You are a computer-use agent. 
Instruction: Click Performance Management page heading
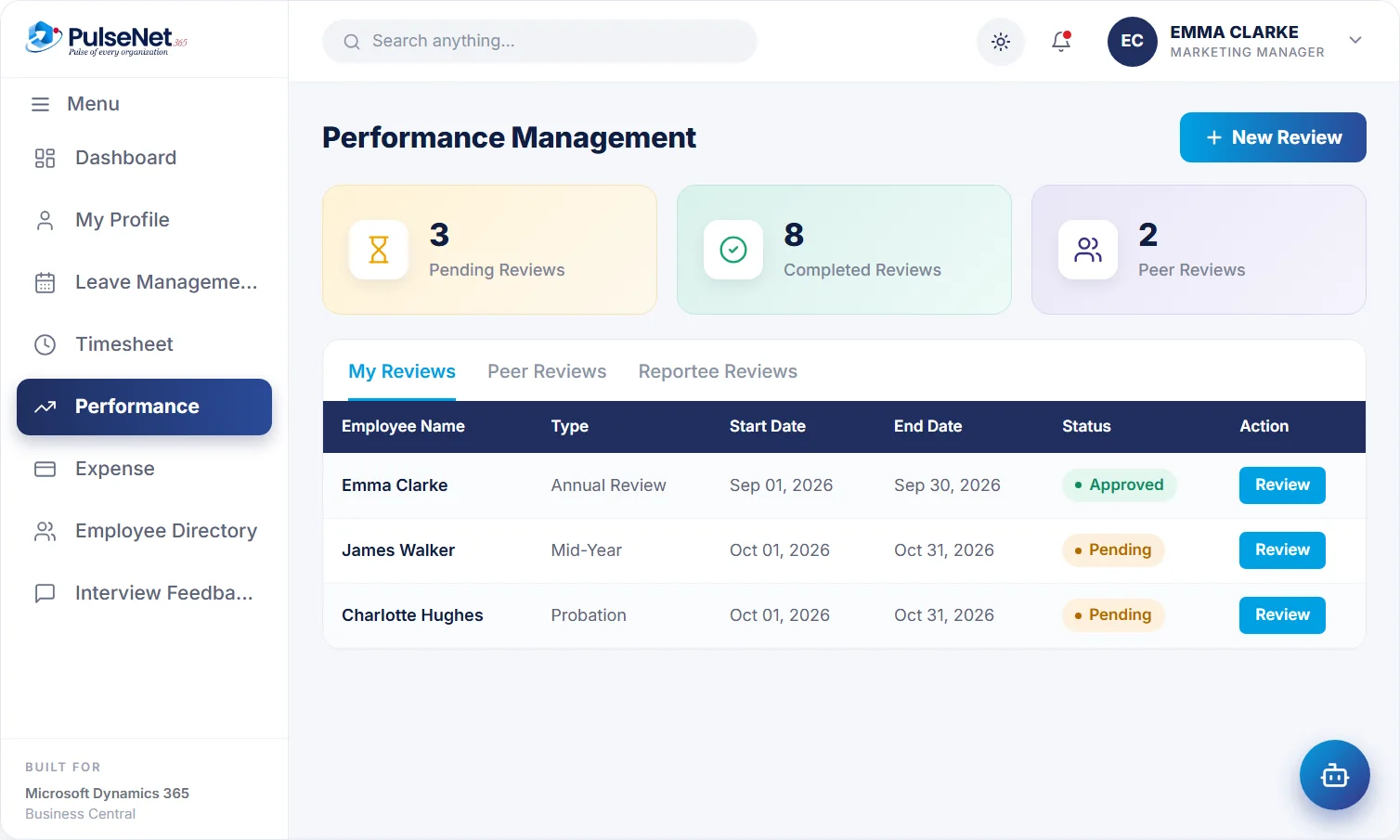[509, 137]
